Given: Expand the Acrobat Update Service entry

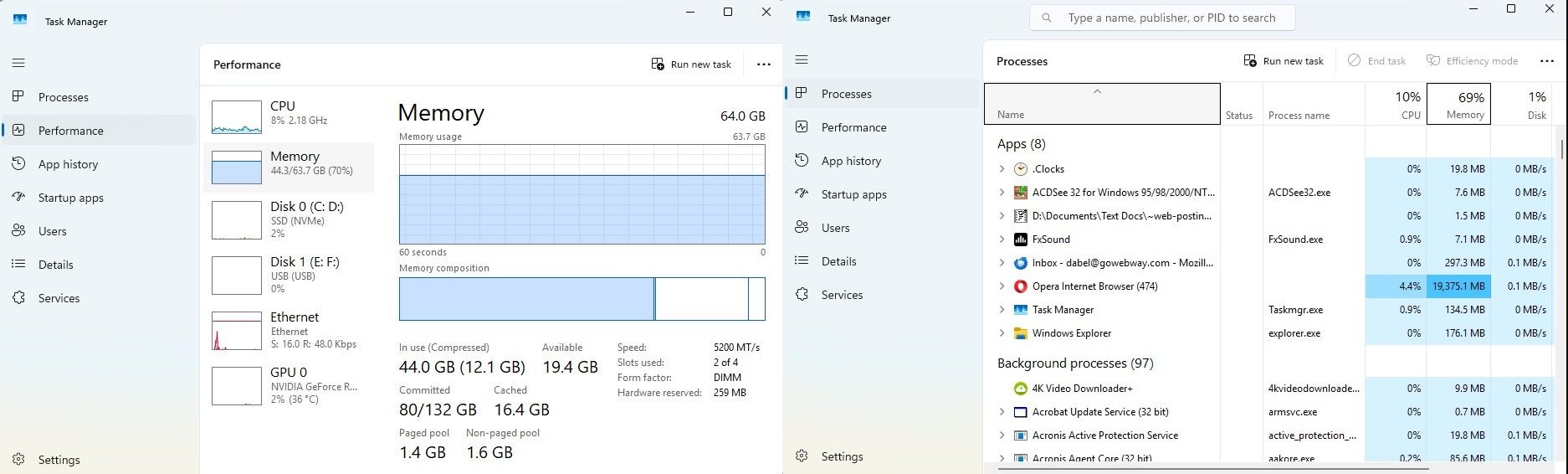Looking at the screenshot, I should 1002,412.
